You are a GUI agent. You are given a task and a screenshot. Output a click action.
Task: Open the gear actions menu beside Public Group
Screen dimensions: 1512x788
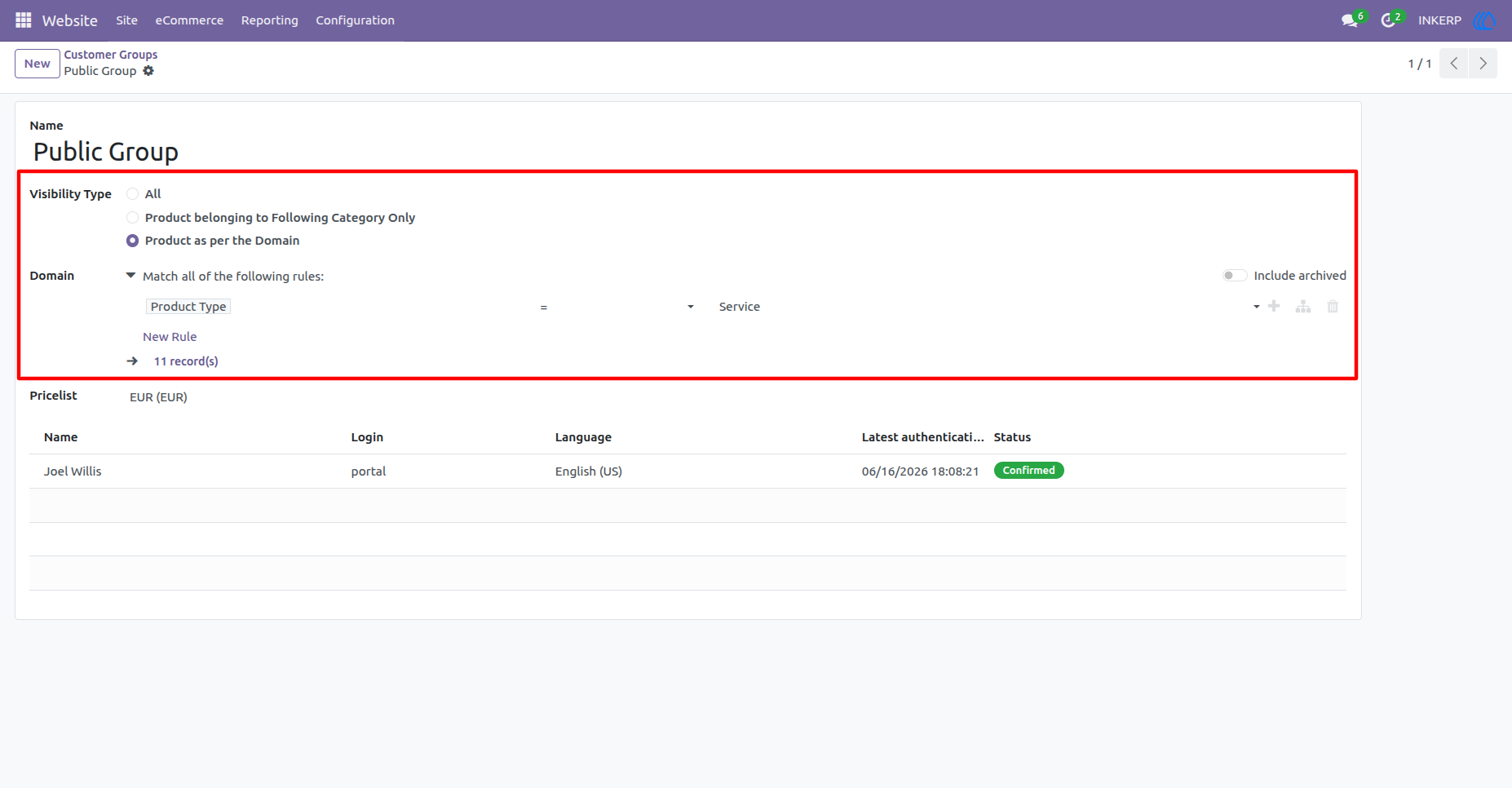click(x=148, y=71)
